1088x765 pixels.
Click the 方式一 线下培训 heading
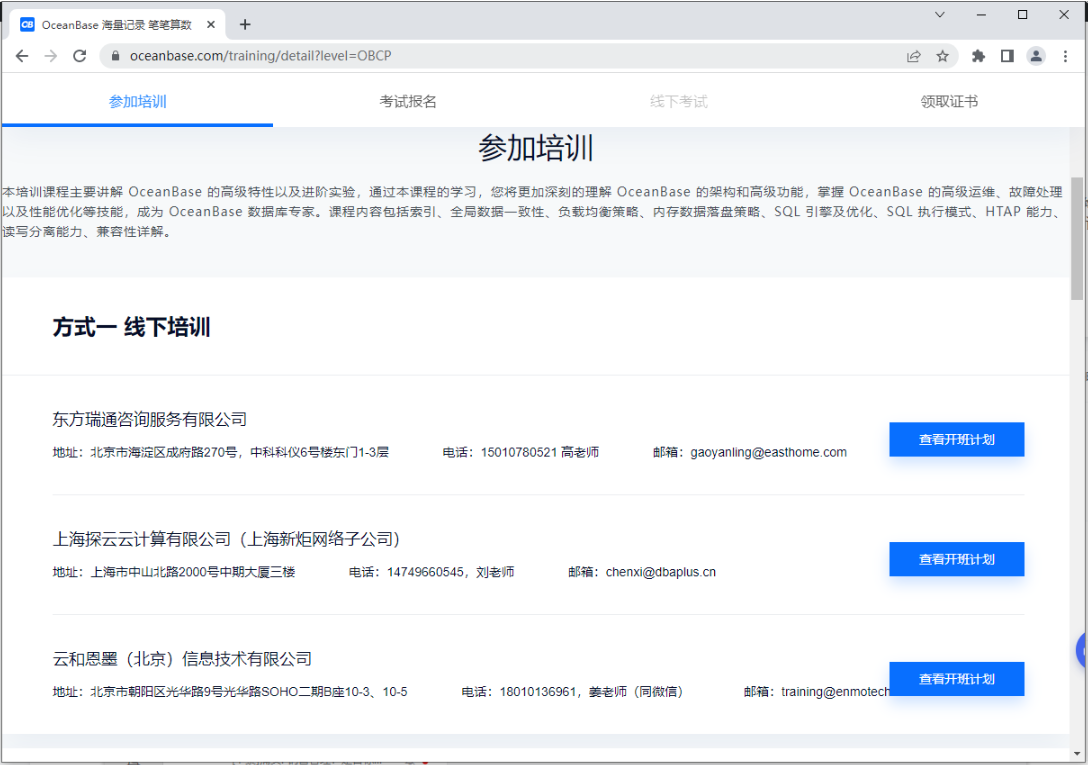tap(131, 327)
